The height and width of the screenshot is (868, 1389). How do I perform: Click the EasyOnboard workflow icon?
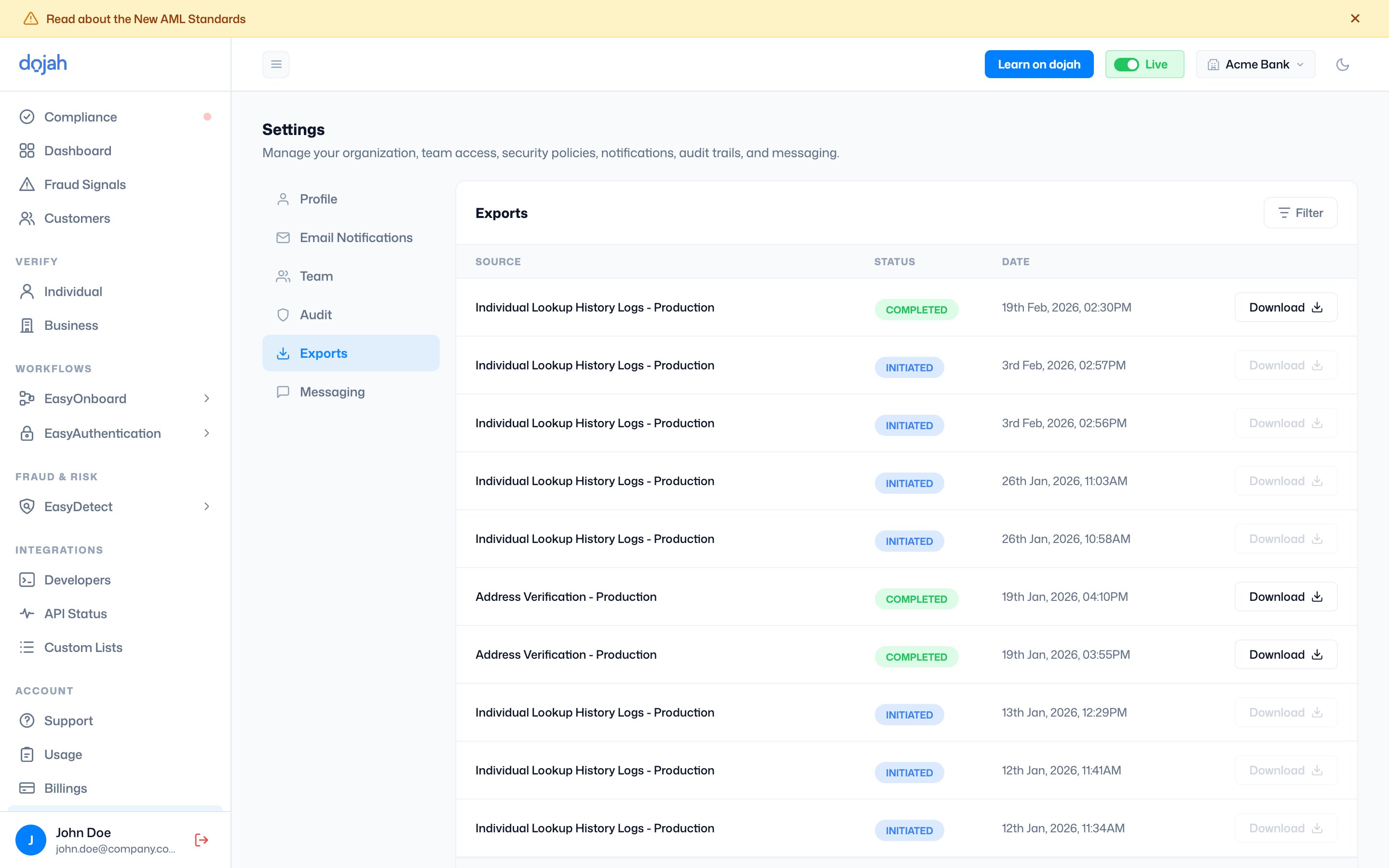[x=27, y=398]
